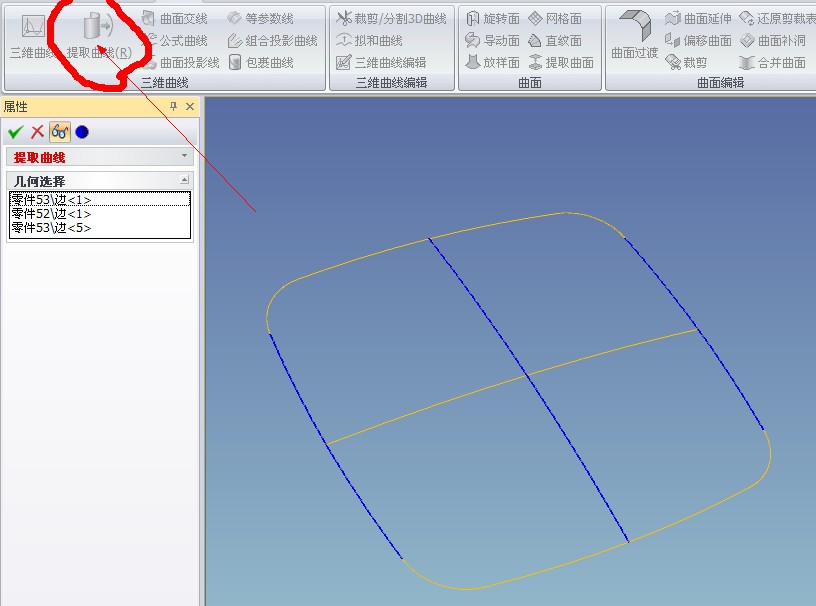The width and height of the screenshot is (816, 606).
Task: Click the 网格面 mesh surface tool
Action: coord(555,19)
